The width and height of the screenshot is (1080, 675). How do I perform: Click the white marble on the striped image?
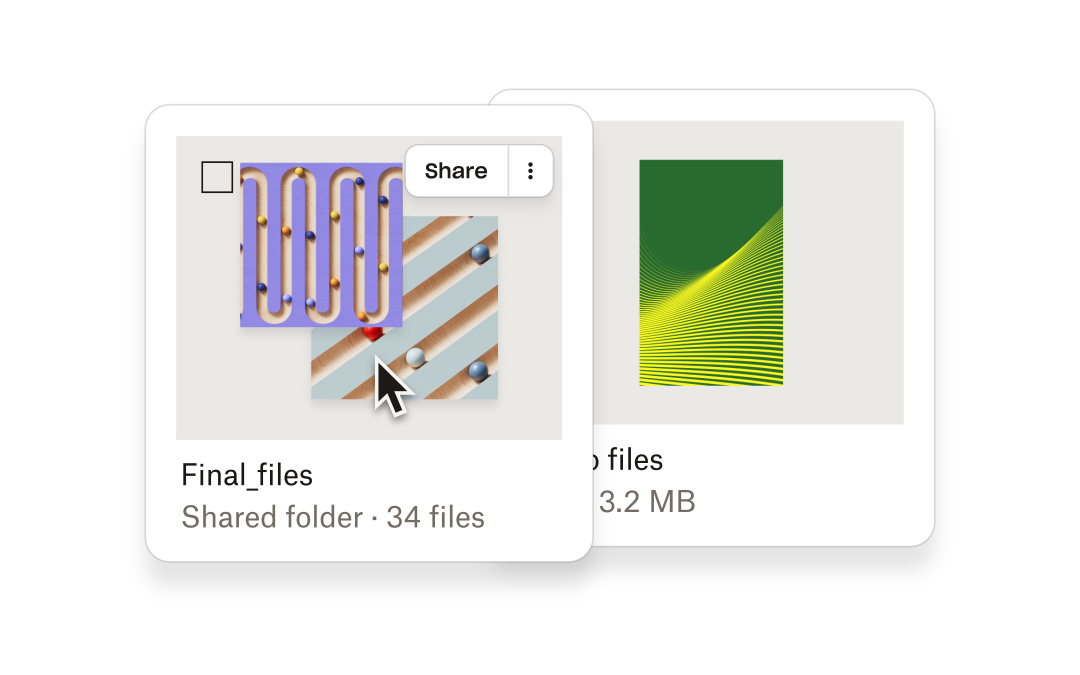click(415, 357)
